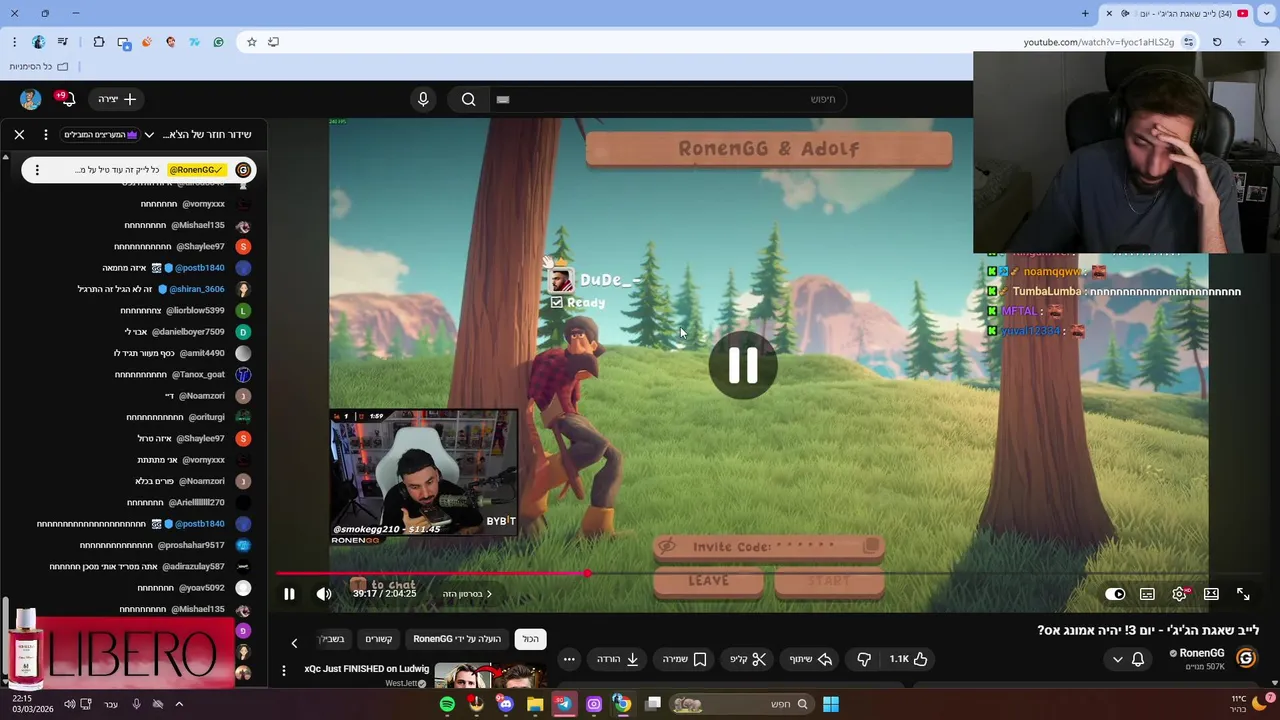Open the pinned message options menu

click(x=37, y=170)
